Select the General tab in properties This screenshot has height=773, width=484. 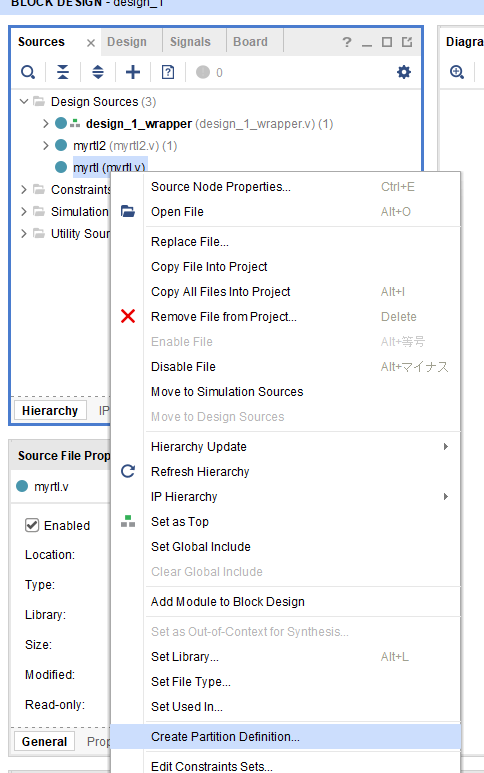click(44, 741)
